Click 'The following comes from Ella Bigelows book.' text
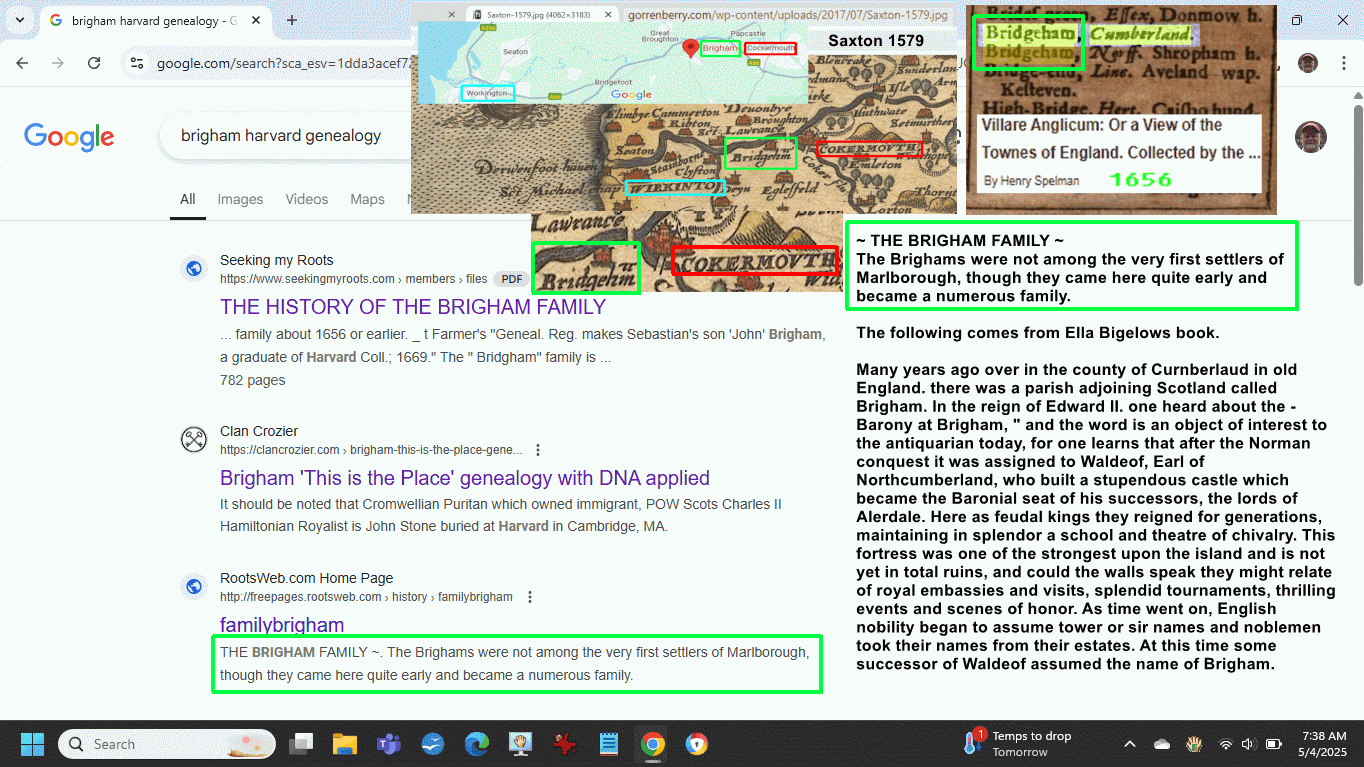The height and width of the screenshot is (767, 1364). click(1038, 333)
